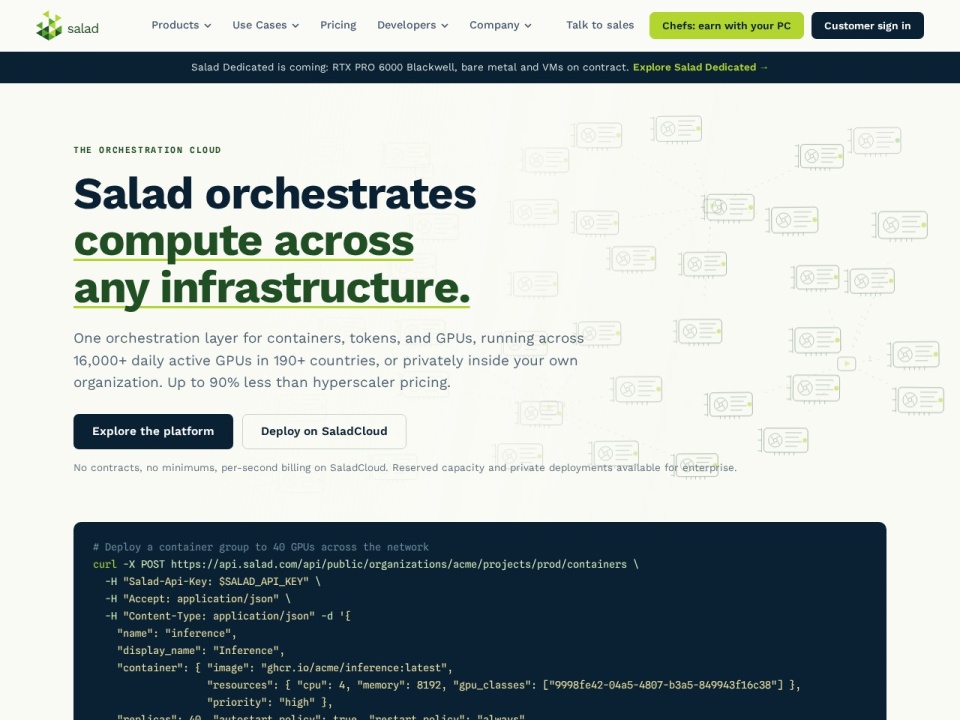Screen dimensions: 960x720
Task: Open the Use Cases dropdown
Action: coord(266,25)
